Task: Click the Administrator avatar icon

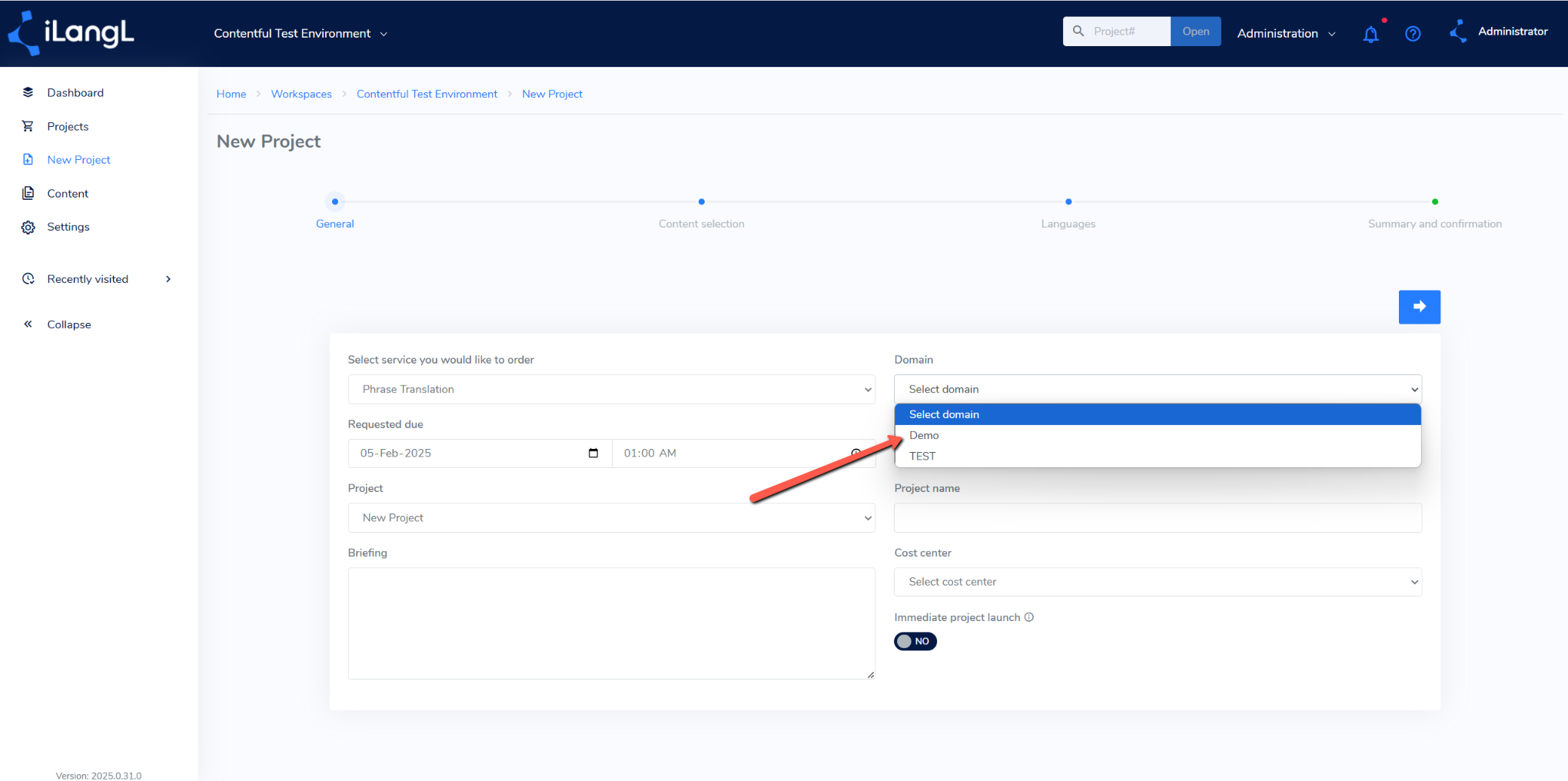Action: [x=1457, y=32]
